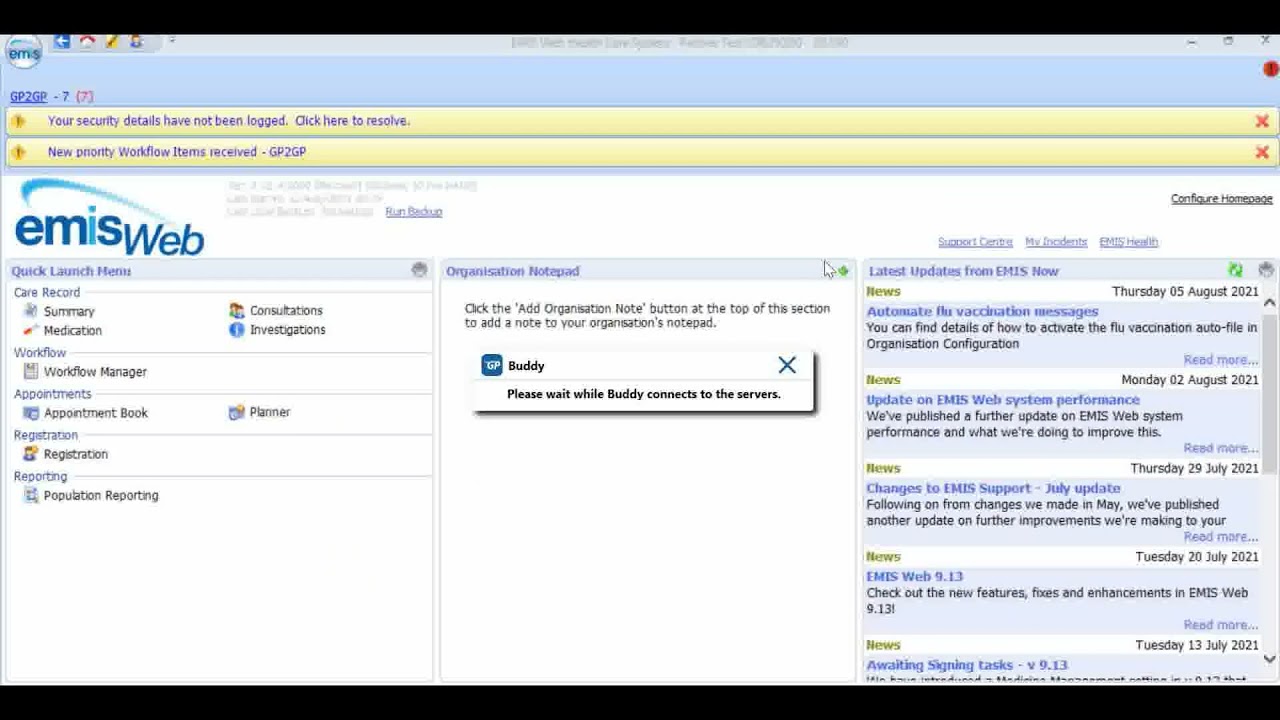The height and width of the screenshot is (720, 1280).
Task: Click the warning icon beside Workflow Items notice
Action: coord(18,152)
